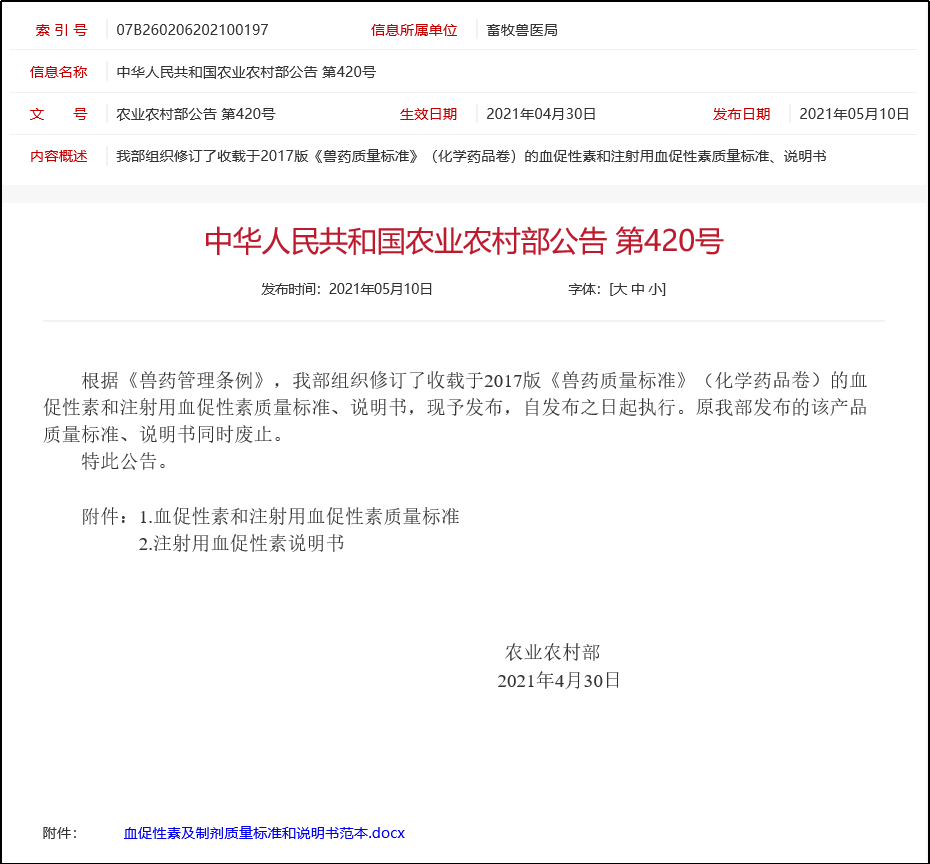The height and width of the screenshot is (864, 930).
Task: Select document number 农业农村部公告 第420号
Action: tap(196, 114)
